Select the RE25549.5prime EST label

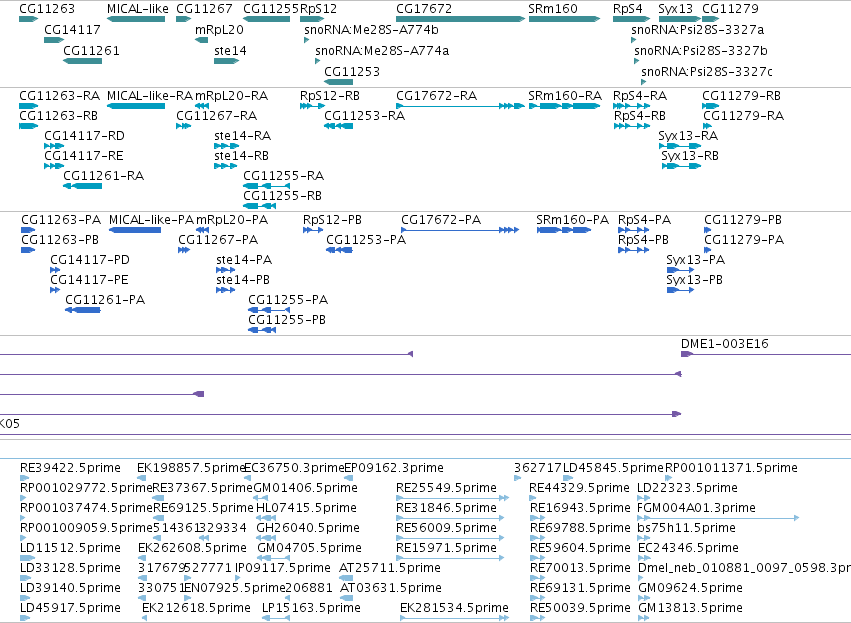coord(447,488)
